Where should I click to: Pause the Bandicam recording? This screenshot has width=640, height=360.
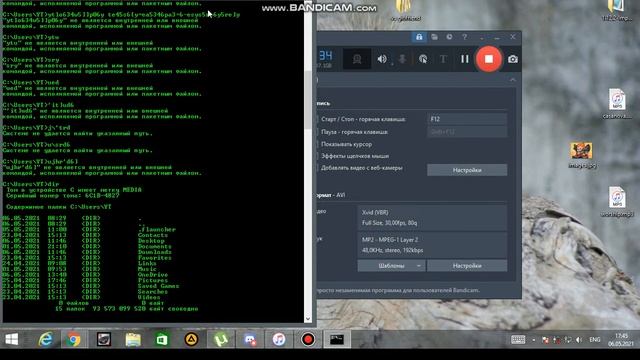point(464,59)
